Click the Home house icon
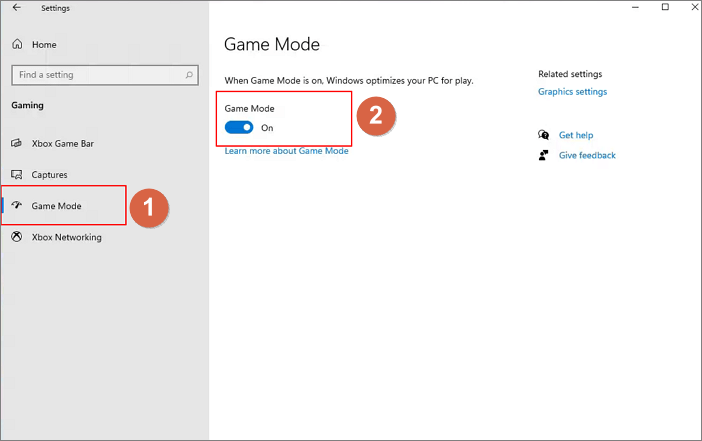Screen dimensions: 702x441 (x=17, y=45)
